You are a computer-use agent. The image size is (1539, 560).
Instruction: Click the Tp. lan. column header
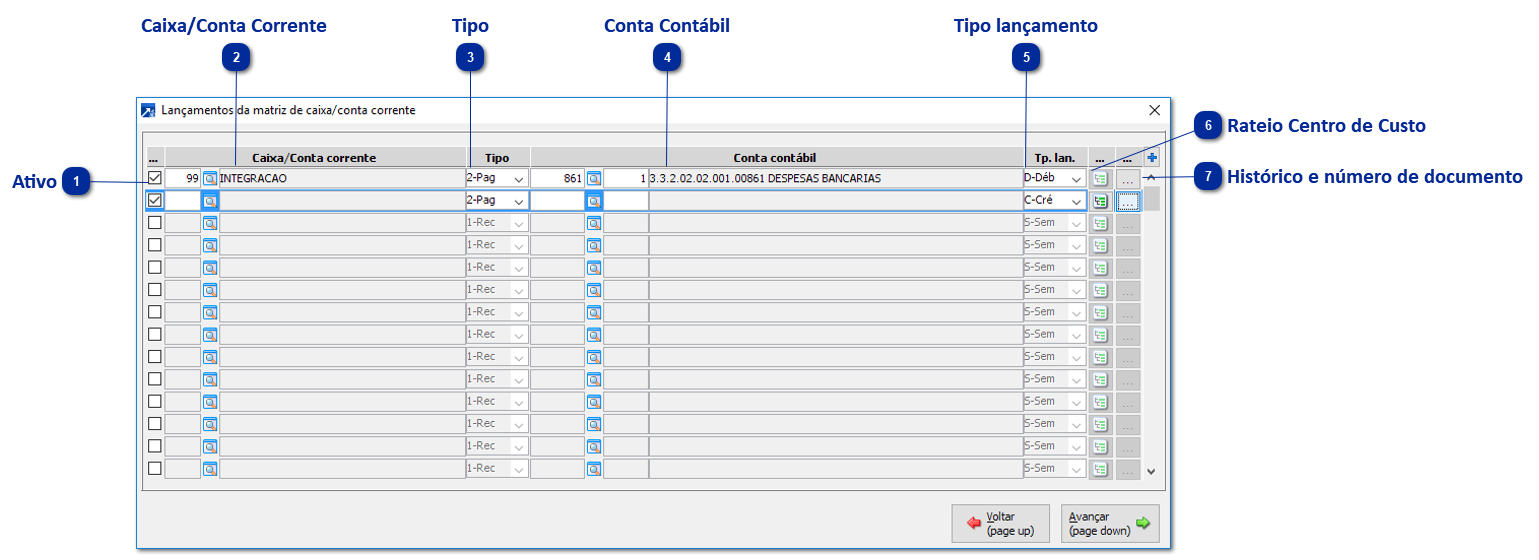tap(1054, 158)
